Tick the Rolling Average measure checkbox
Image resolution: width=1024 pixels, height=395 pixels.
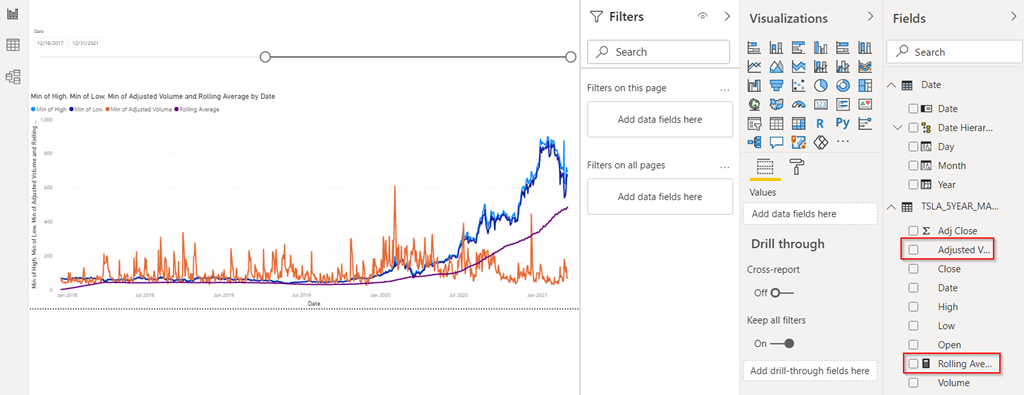[914, 364]
